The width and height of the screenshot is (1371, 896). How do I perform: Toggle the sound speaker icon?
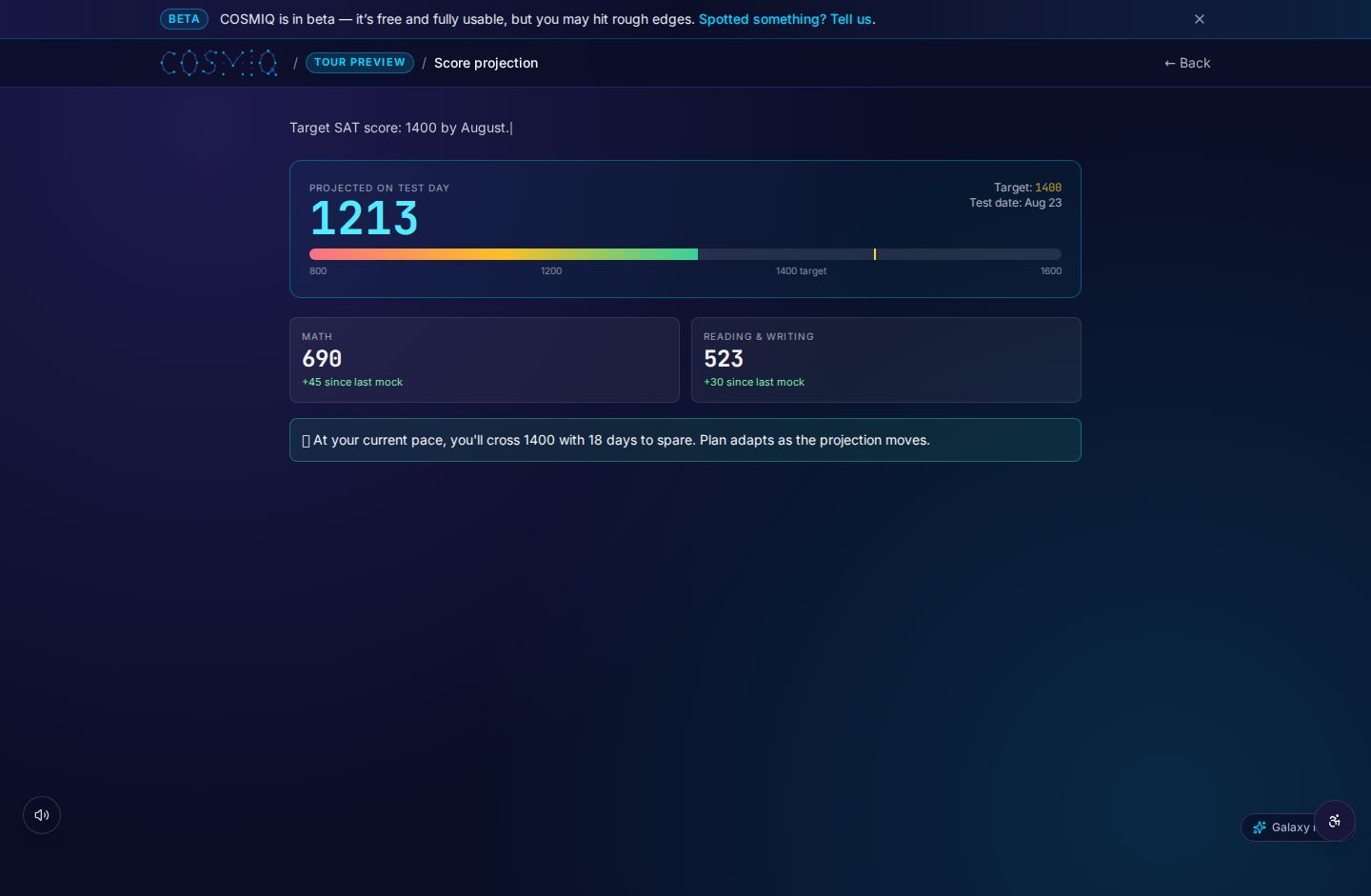click(x=42, y=815)
